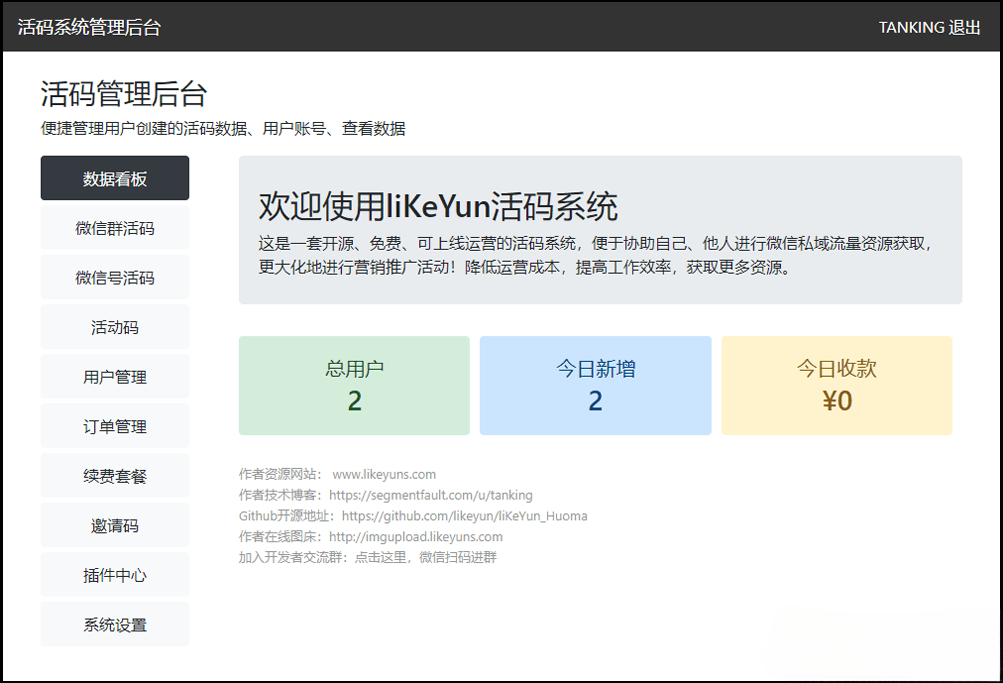Click the TANKING account name
This screenshot has height=683, width=1003.
coord(911,28)
